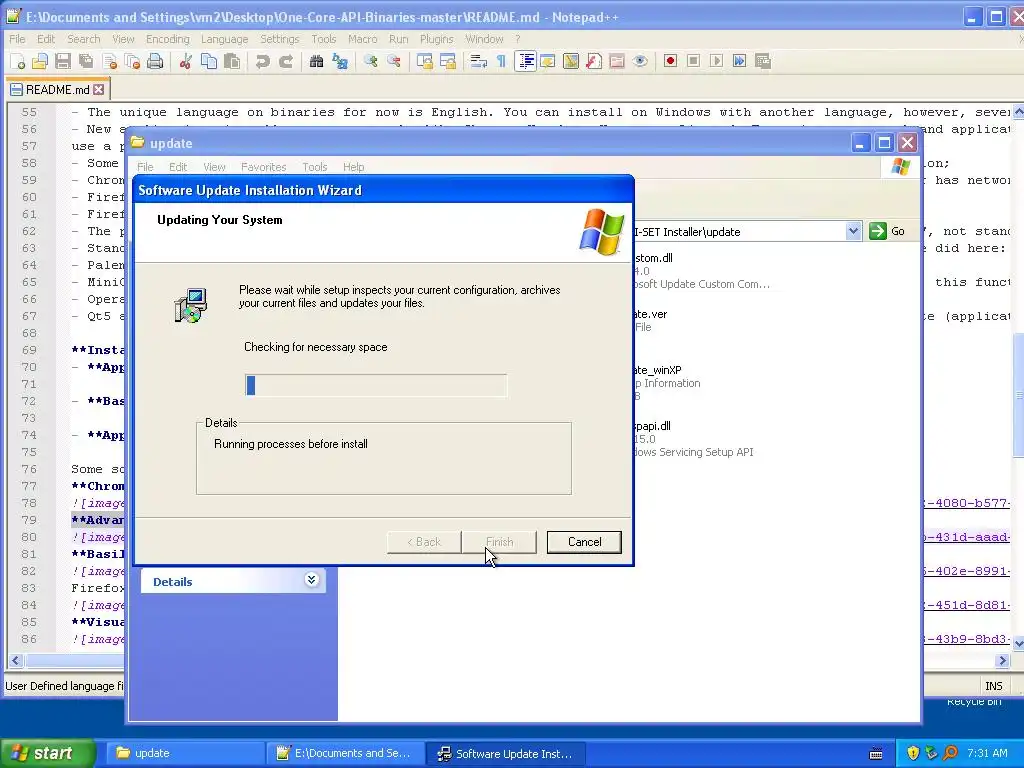This screenshot has width=1024, height=768.
Task: Open Notepad++ Encoding menu
Action: [x=167, y=39]
